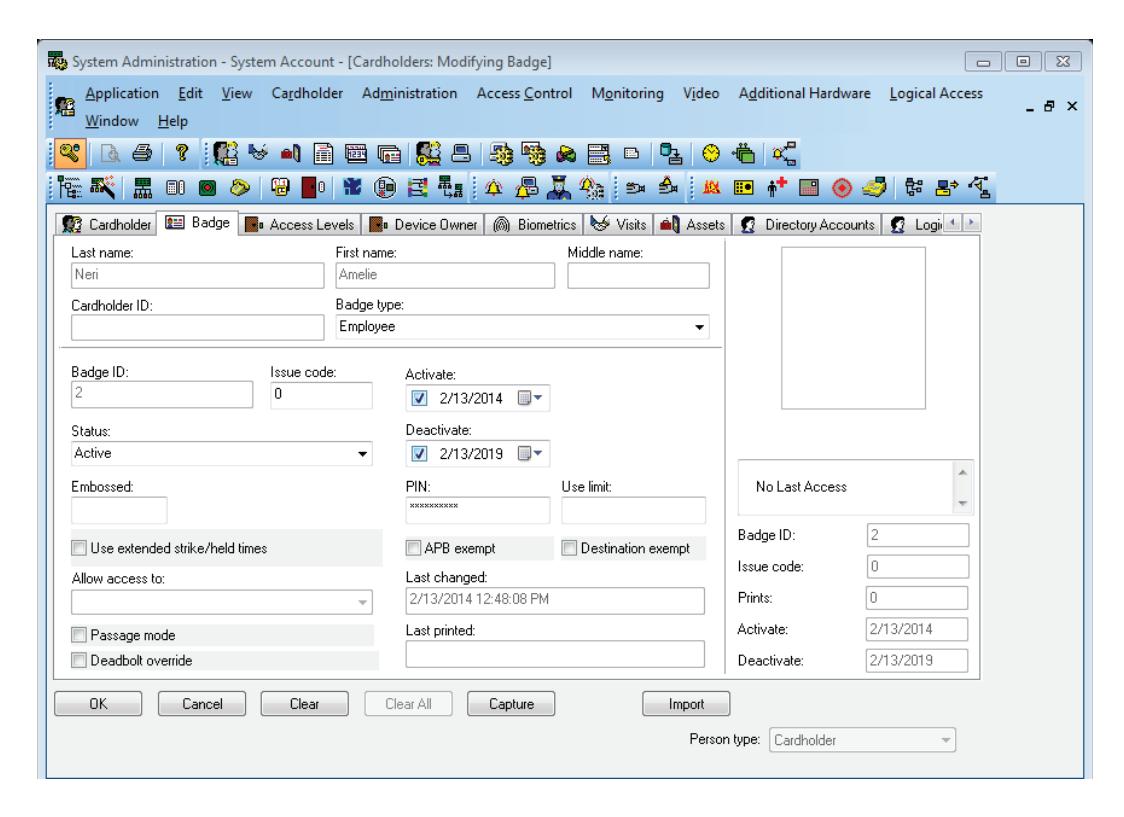Image resolution: width=1124 pixels, height=817 pixels.
Task: Open the Badge type dropdown
Action: pyautogui.click(x=699, y=327)
